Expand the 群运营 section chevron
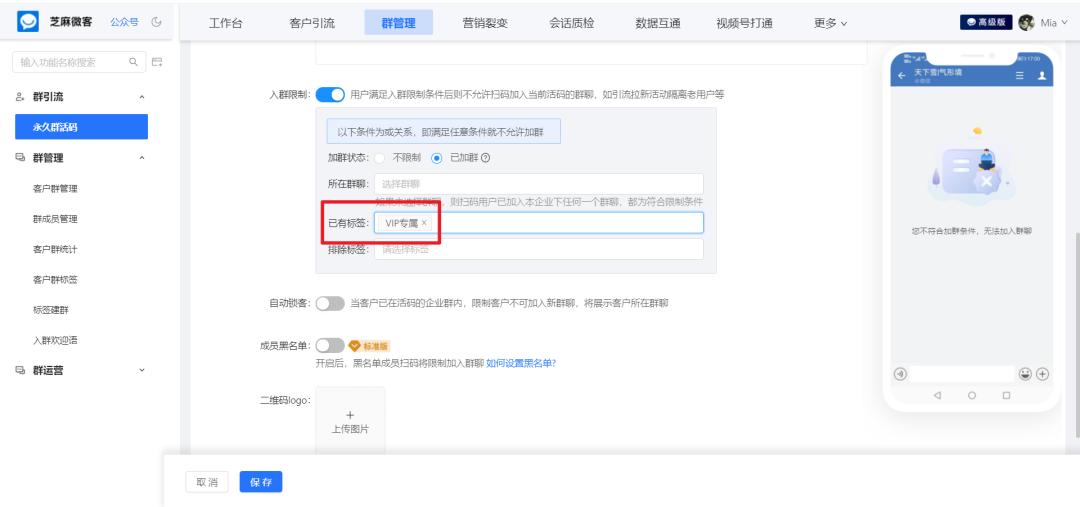 tap(142, 371)
